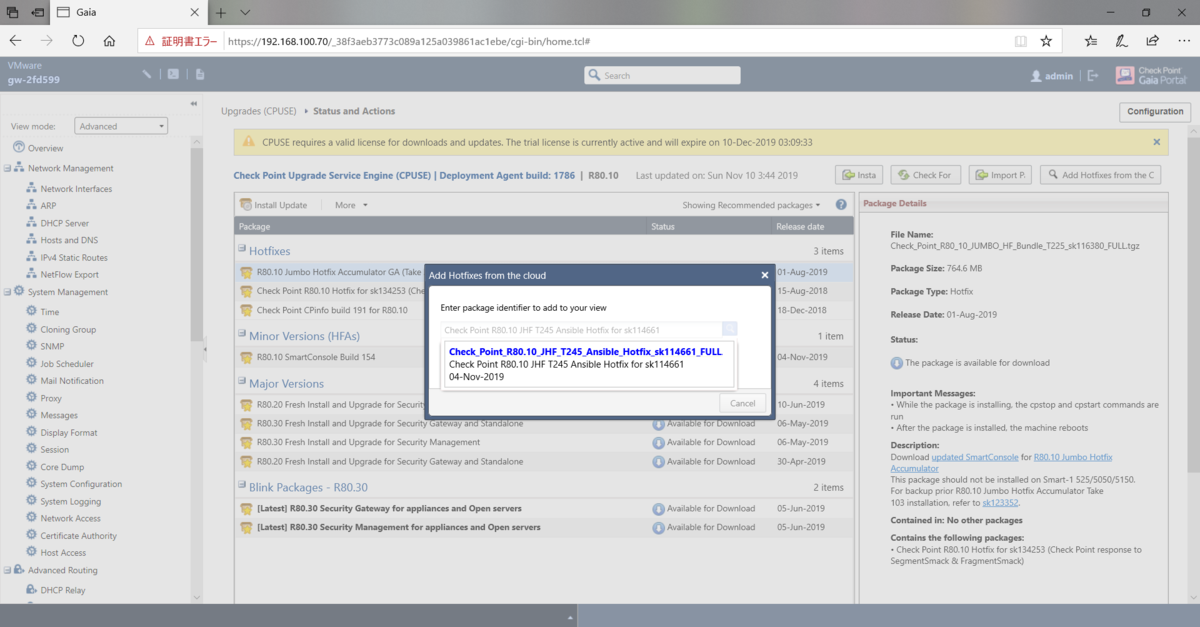The height and width of the screenshot is (627, 1200).
Task: Select Check_Point_R80.10_JHF_T245_Ansible_Hotfix suggestion
Action: coord(589,365)
